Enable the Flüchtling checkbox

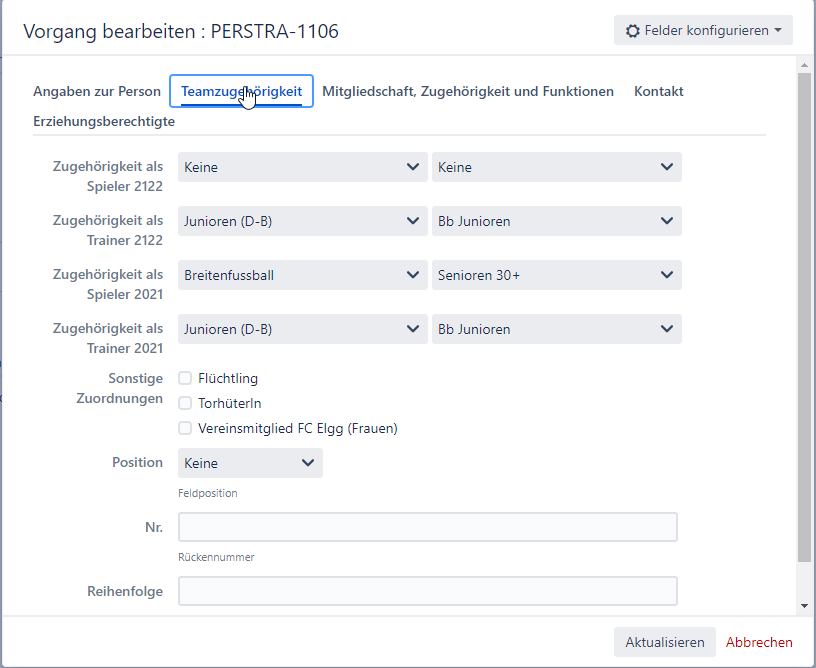(x=185, y=378)
